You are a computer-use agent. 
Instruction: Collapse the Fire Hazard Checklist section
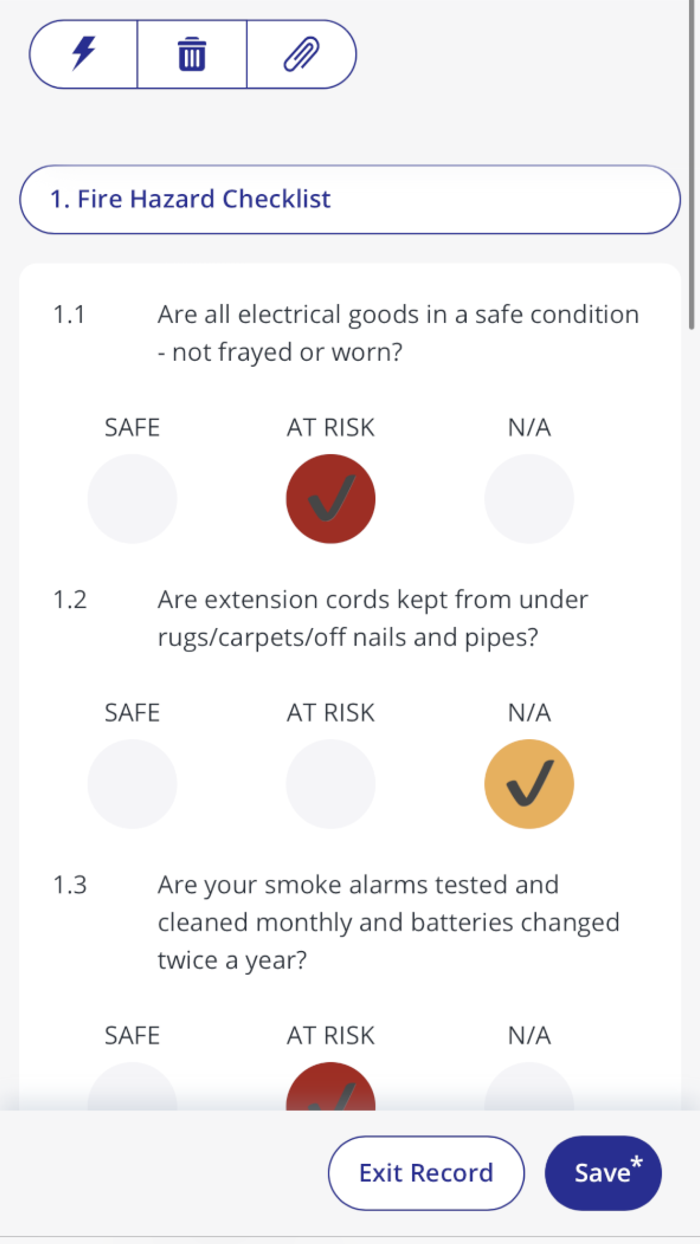[349, 199]
